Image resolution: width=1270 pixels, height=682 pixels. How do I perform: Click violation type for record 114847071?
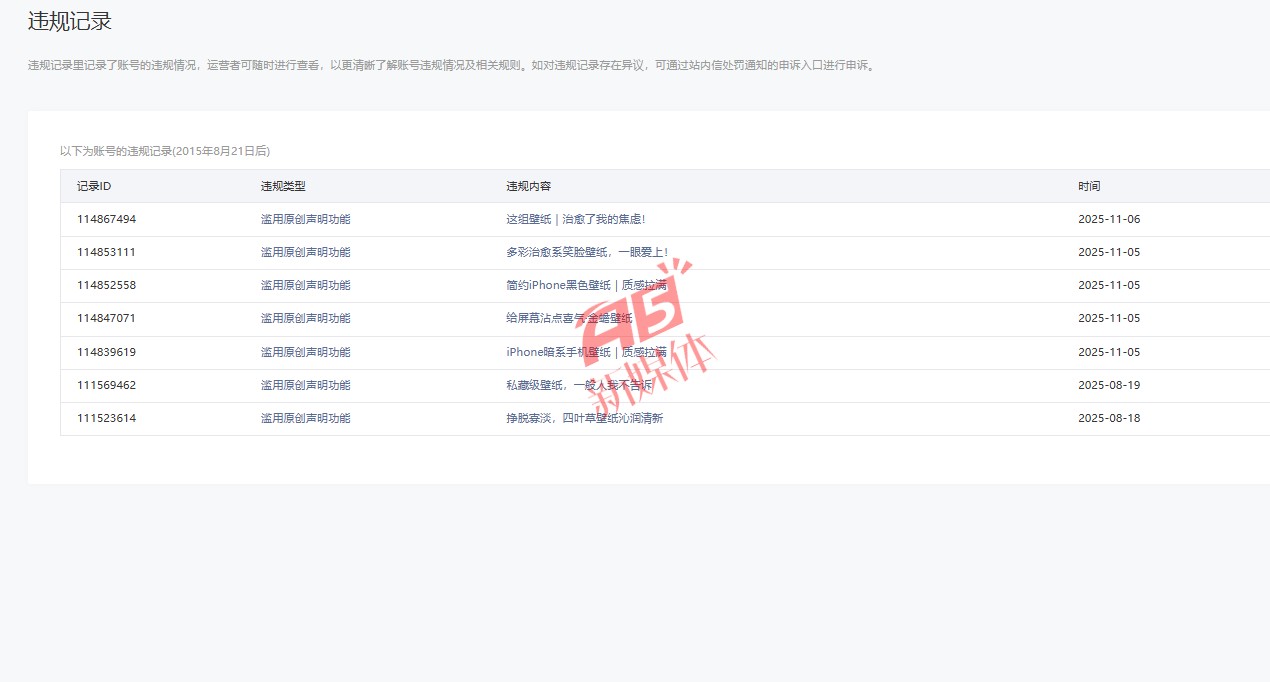pyautogui.click(x=305, y=318)
